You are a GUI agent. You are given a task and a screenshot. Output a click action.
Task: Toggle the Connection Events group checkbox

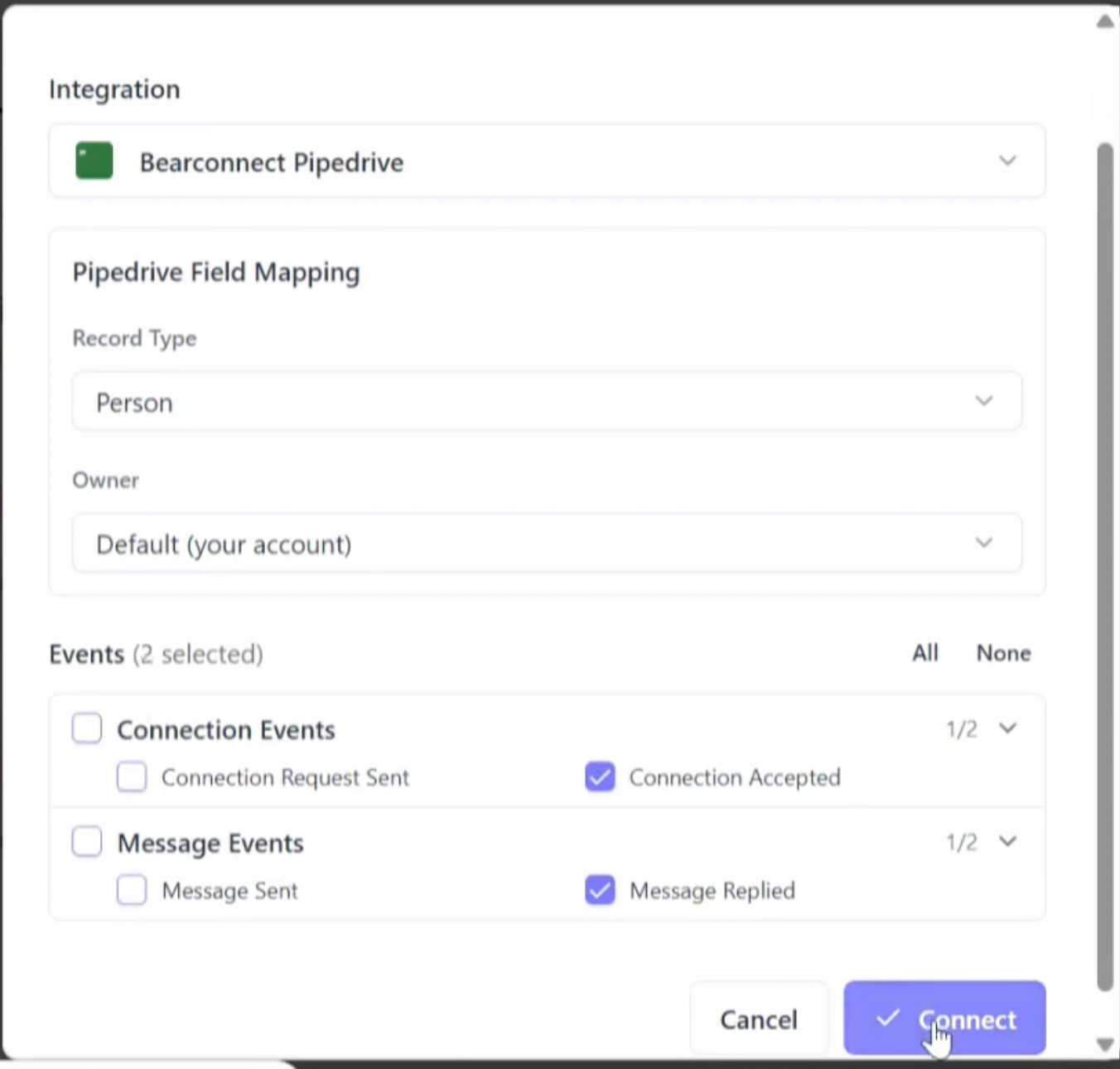tap(87, 729)
